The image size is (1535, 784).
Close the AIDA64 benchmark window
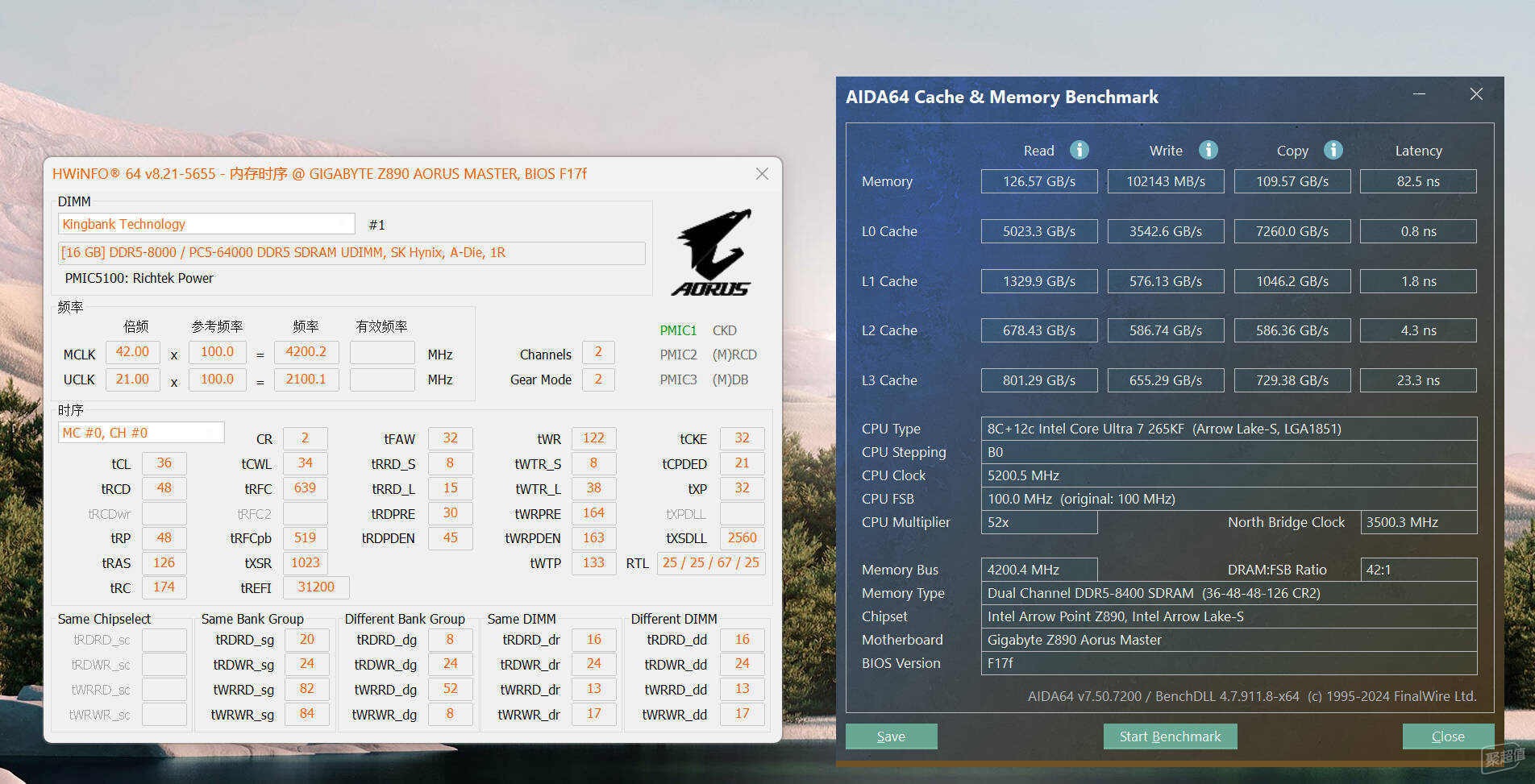(x=1476, y=94)
